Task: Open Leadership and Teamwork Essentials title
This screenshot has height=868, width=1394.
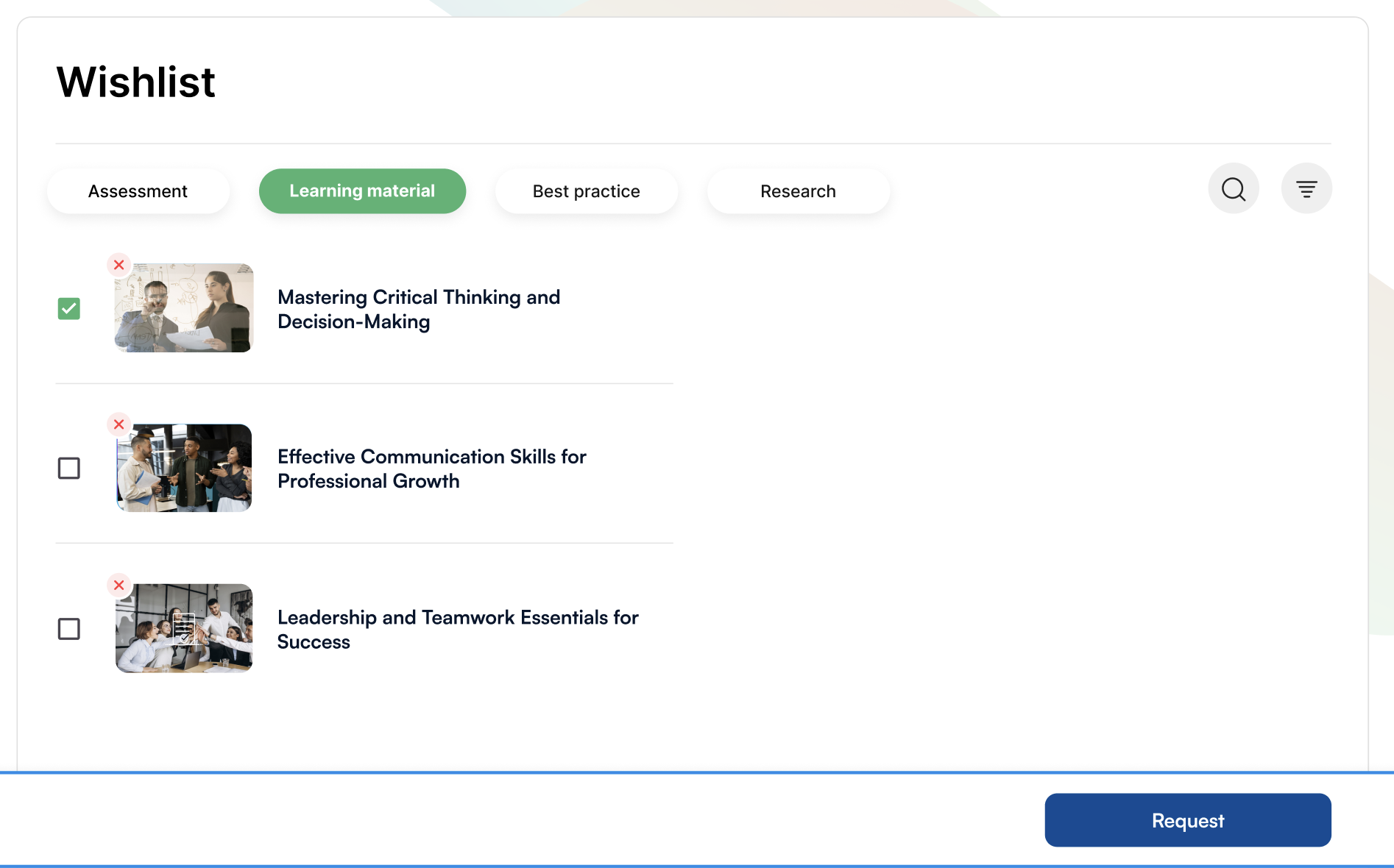Action: 457,629
